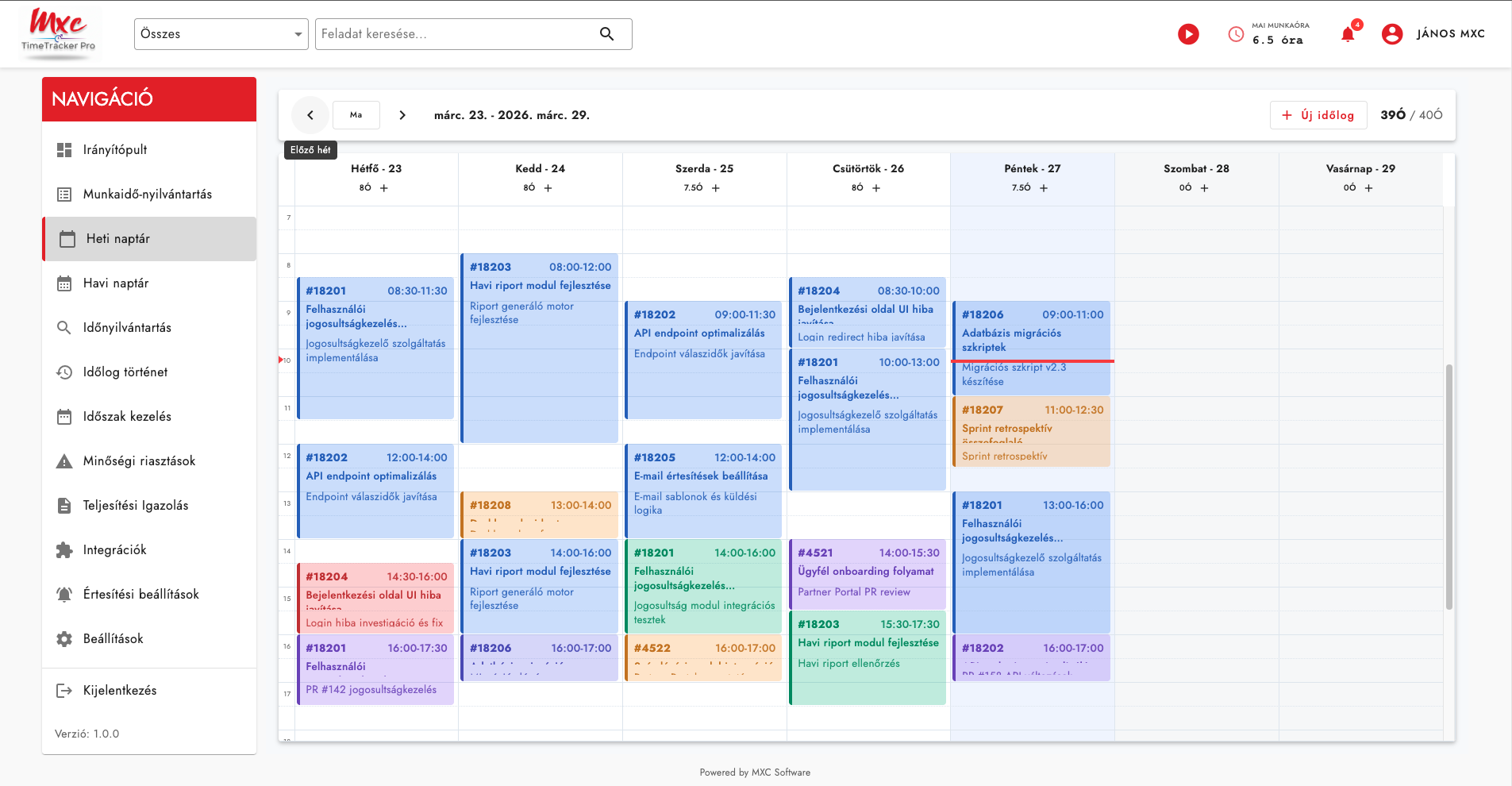Click the search magnifier icon

click(x=606, y=34)
